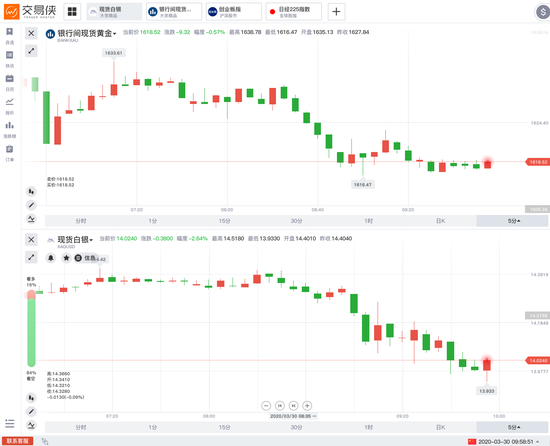
Task: Switch to the 现货白银 top tab
Action: pos(114,12)
